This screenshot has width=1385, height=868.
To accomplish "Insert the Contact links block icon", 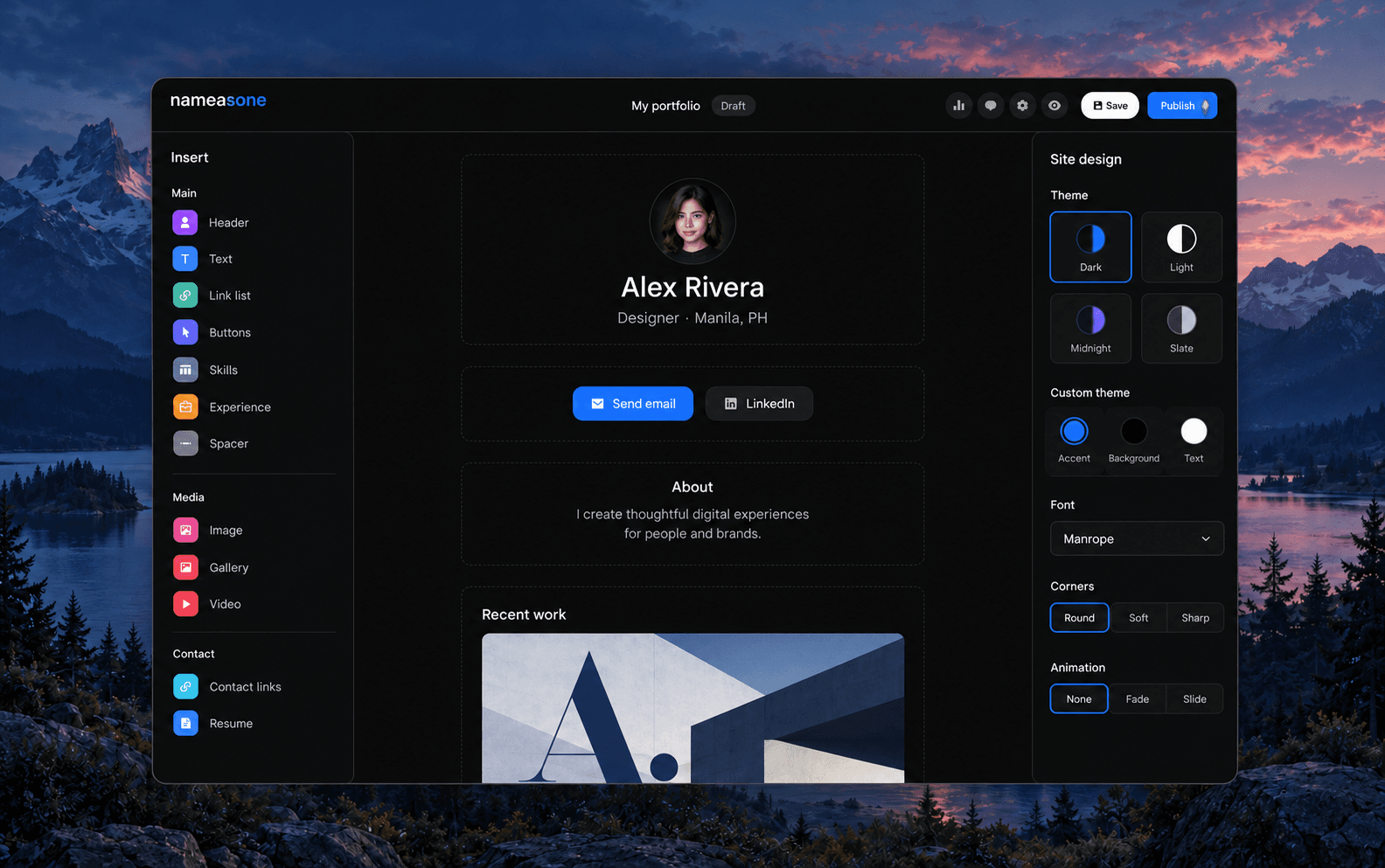I will click(x=185, y=687).
